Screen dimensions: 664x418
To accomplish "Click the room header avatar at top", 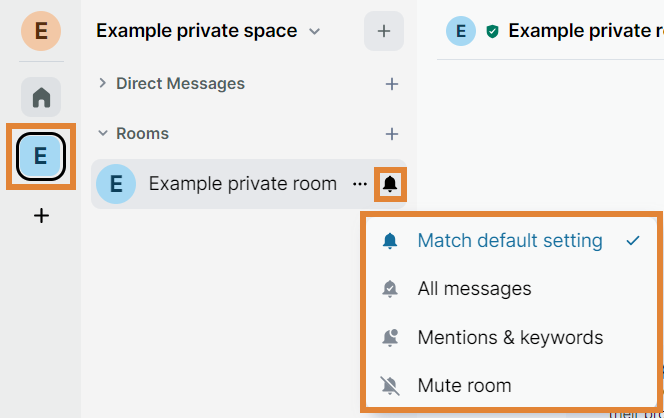I will (460, 31).
